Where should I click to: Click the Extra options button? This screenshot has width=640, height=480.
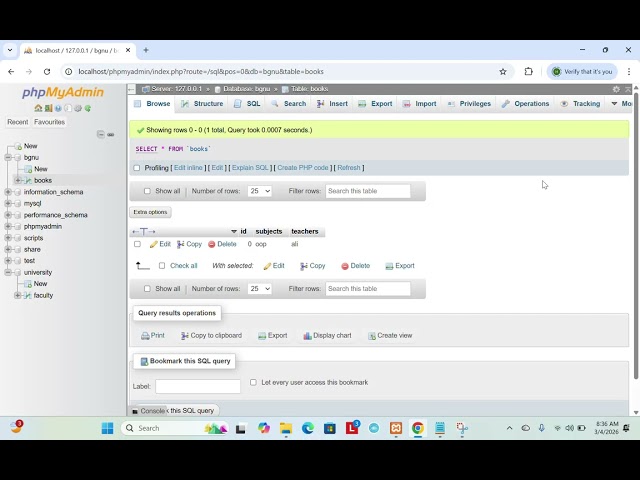(150, 212)
